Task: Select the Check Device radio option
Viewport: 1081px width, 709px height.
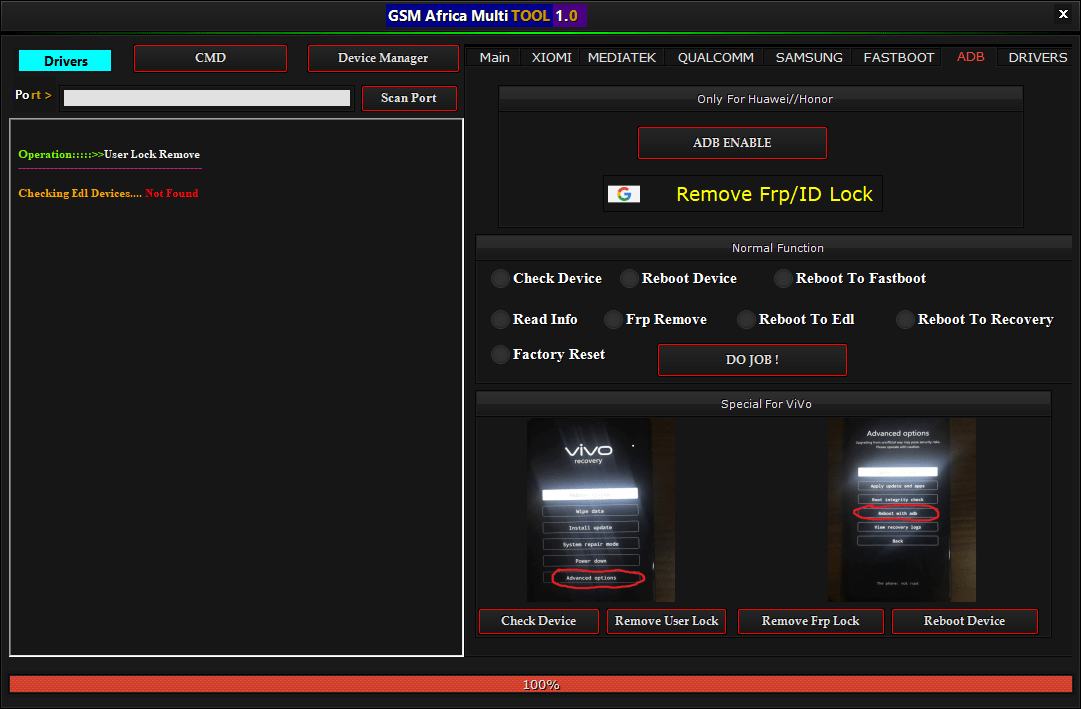Action: click(499, 278)
